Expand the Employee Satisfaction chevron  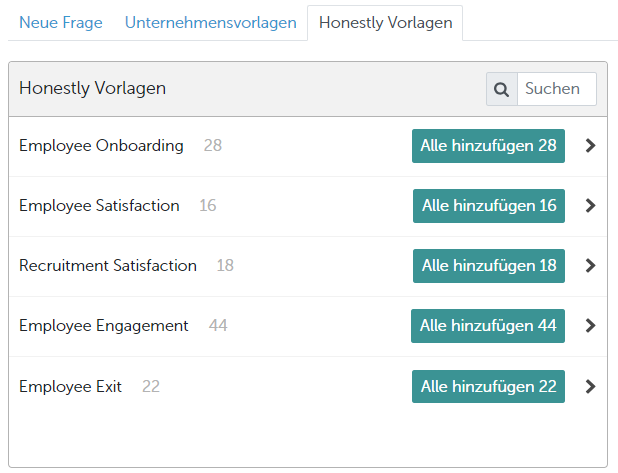pos(590,205)
